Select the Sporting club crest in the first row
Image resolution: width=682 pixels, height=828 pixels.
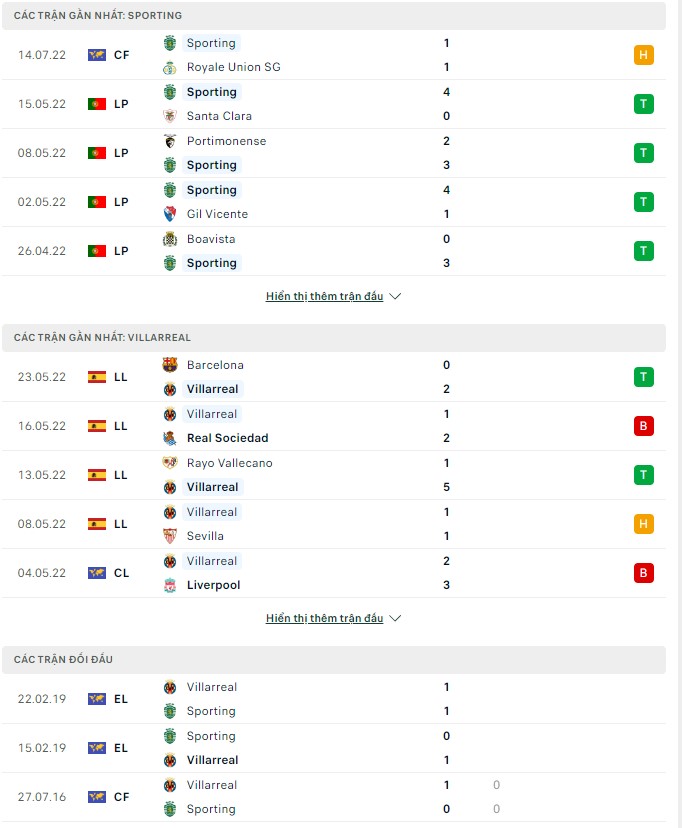(172, 43)
